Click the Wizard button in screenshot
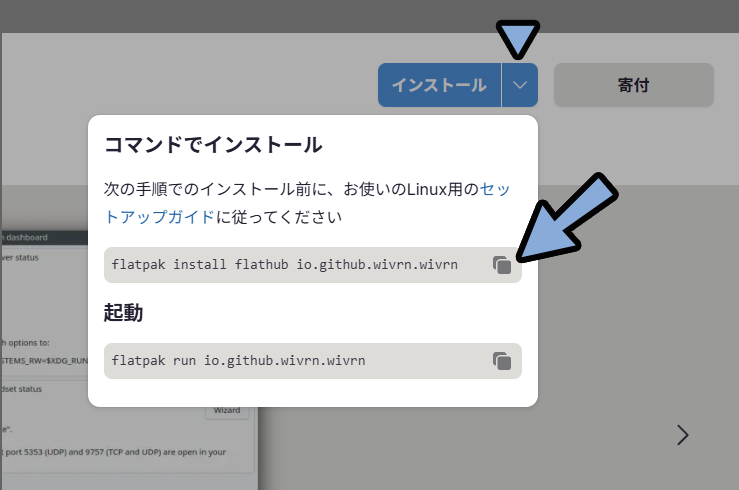The image size is (739, 490). tap(227, 411)
